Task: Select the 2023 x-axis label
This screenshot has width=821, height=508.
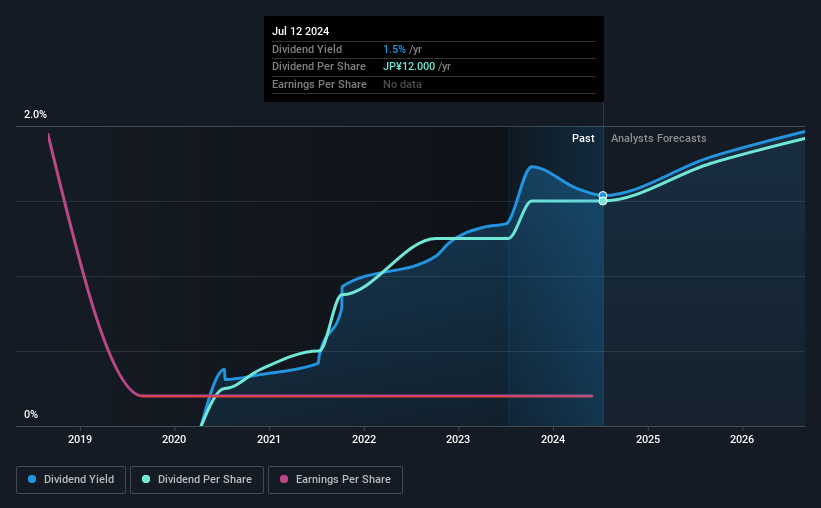Action: (x=458, y=439)
